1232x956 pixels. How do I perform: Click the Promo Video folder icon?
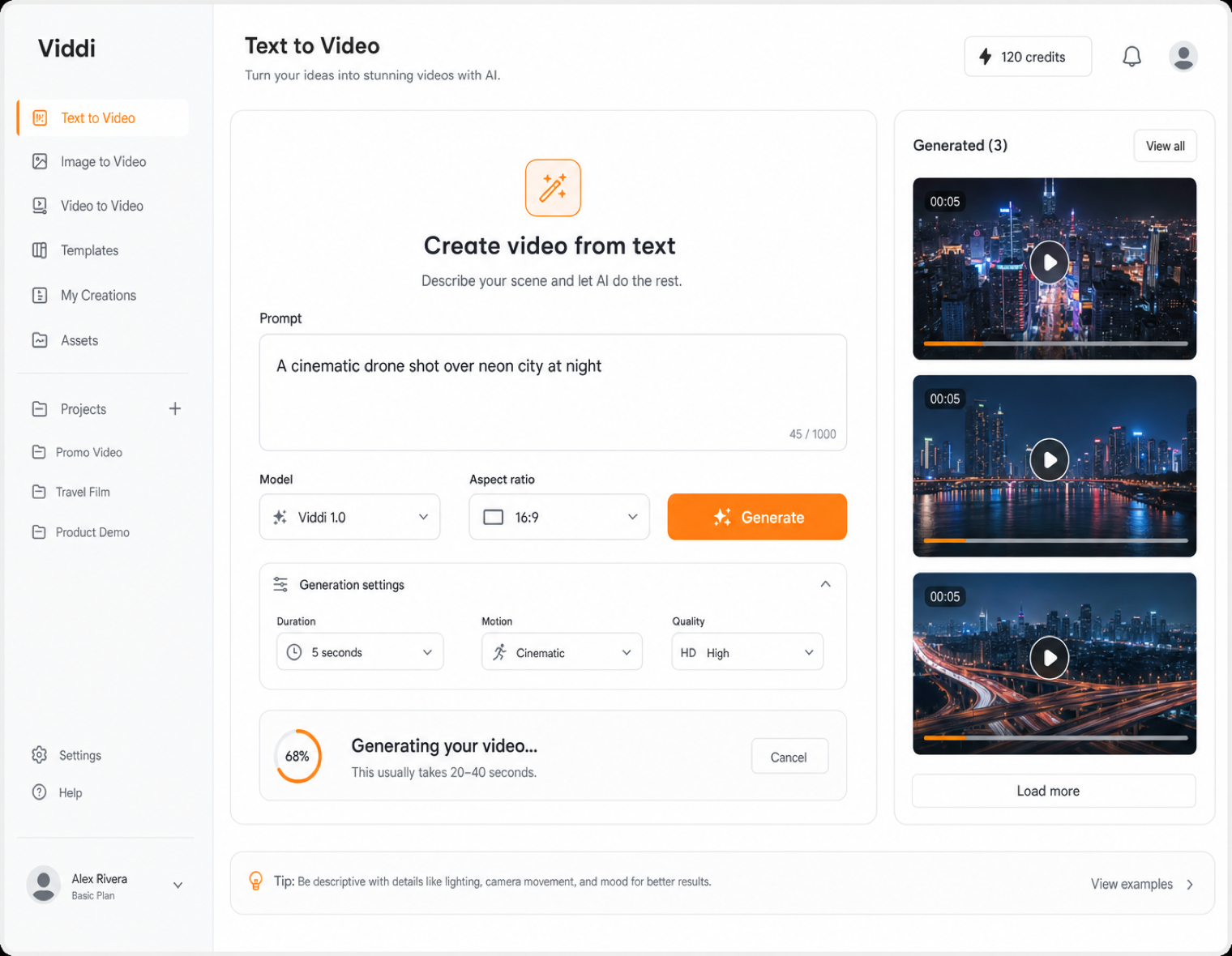(x=39, y=452)
